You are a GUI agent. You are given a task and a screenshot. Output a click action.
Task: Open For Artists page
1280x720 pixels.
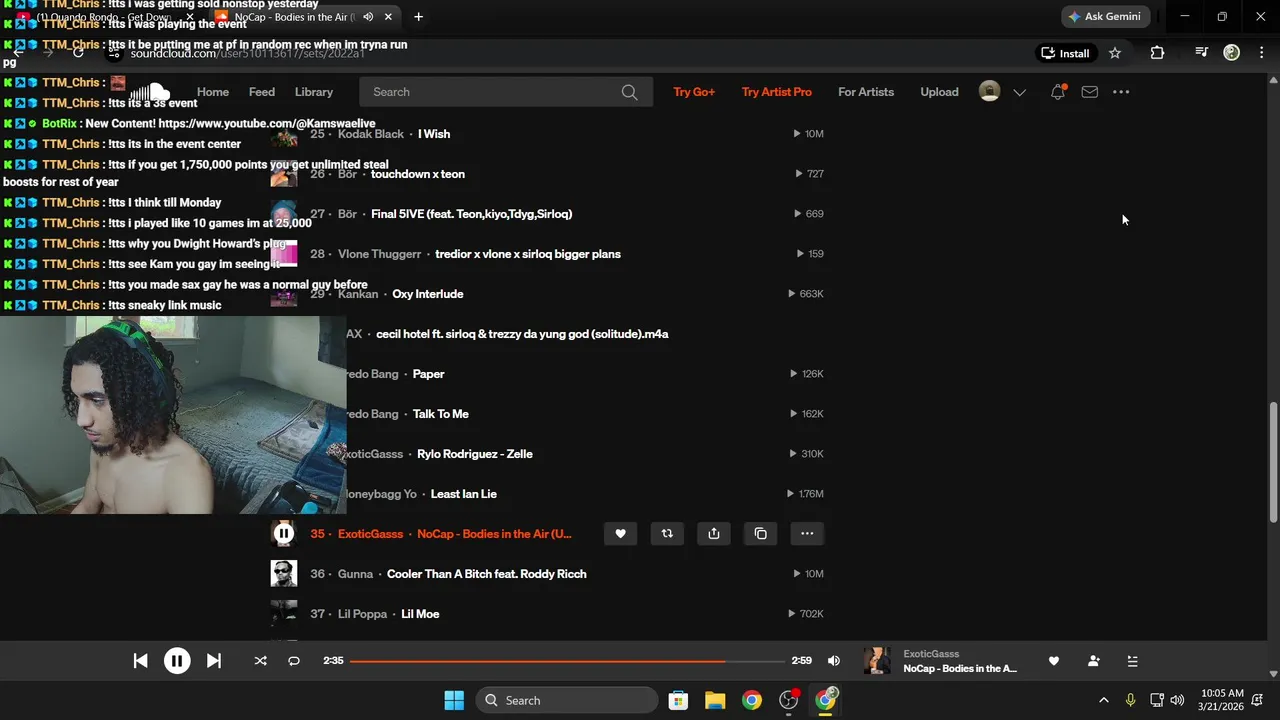coord(866,92)
